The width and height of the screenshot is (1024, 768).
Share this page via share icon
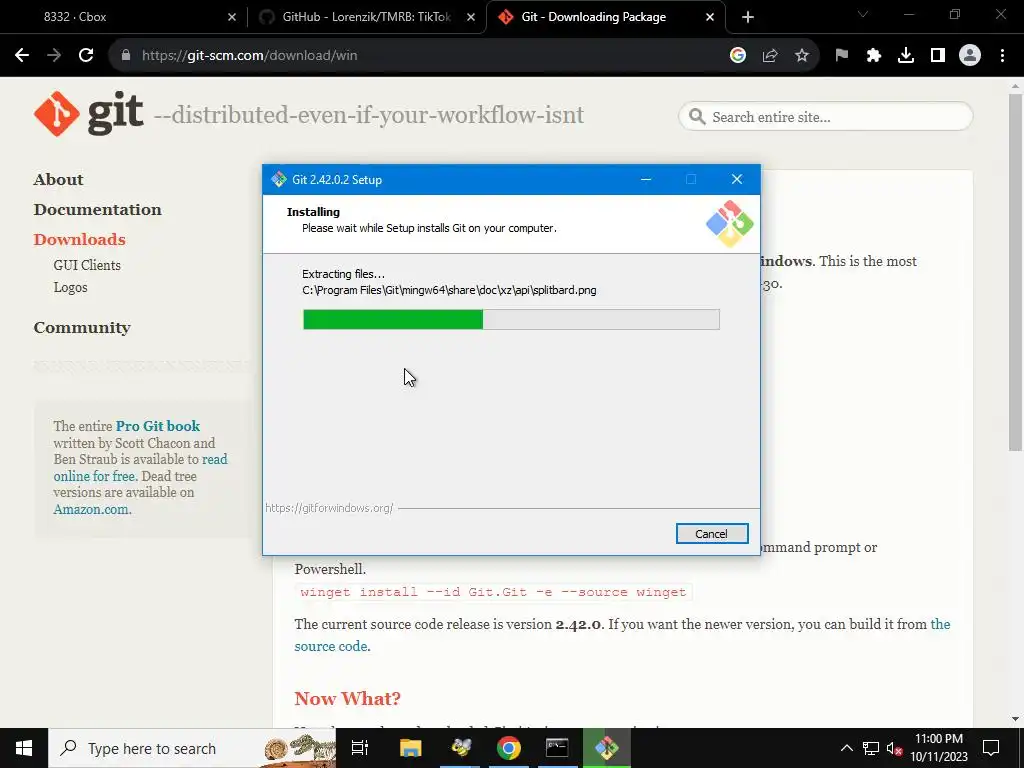coord(770,56)
